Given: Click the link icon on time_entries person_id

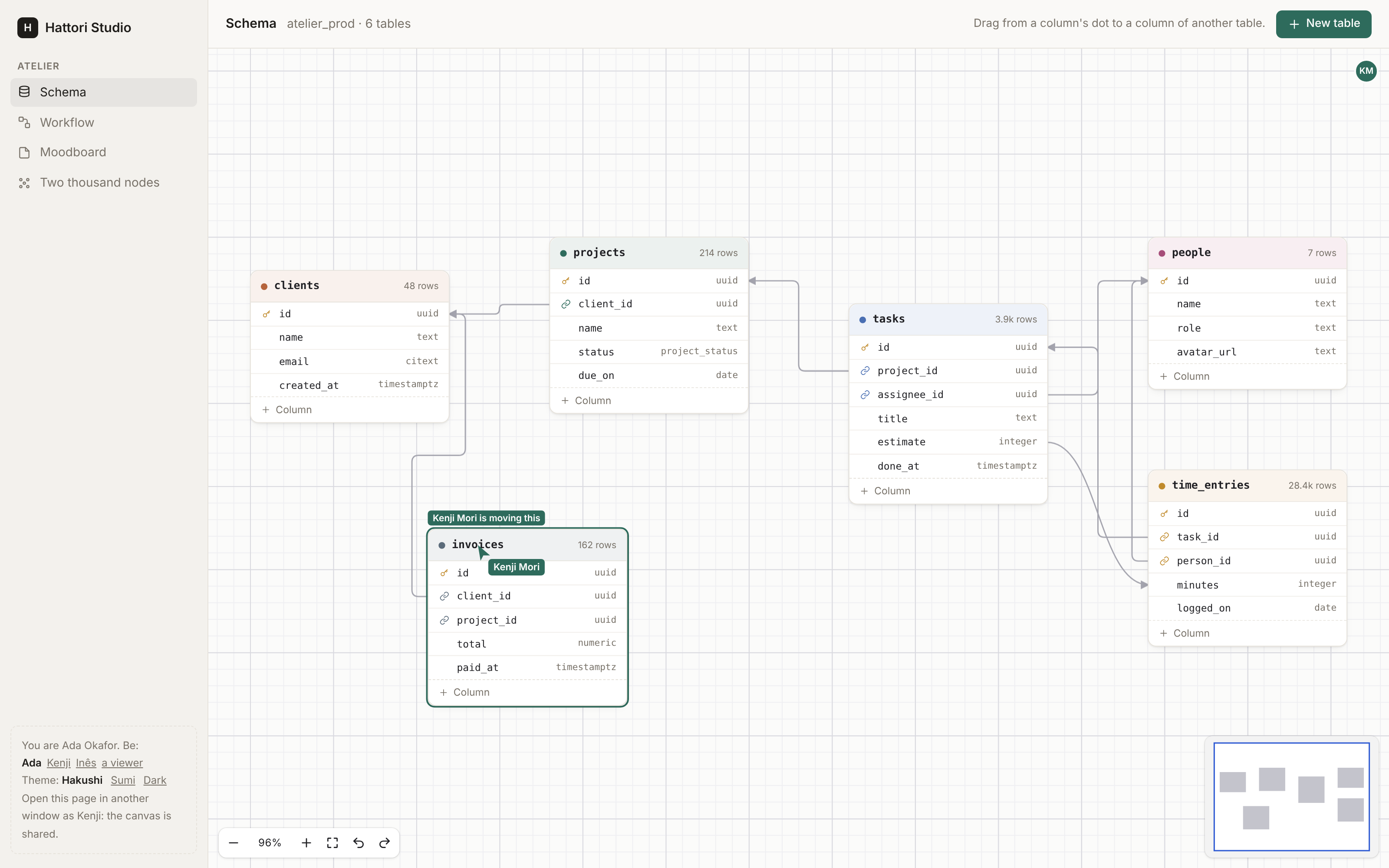Looking at the screenshot, I should [x=1164, y=561].
